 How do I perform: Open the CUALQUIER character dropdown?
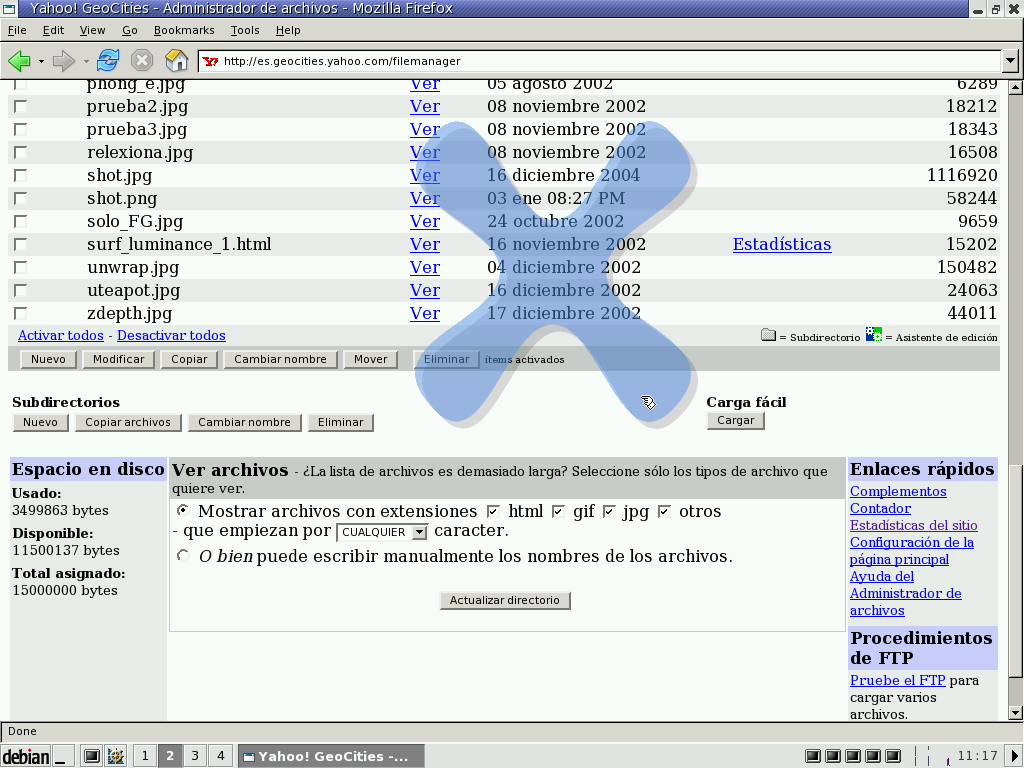pos(382,532)
